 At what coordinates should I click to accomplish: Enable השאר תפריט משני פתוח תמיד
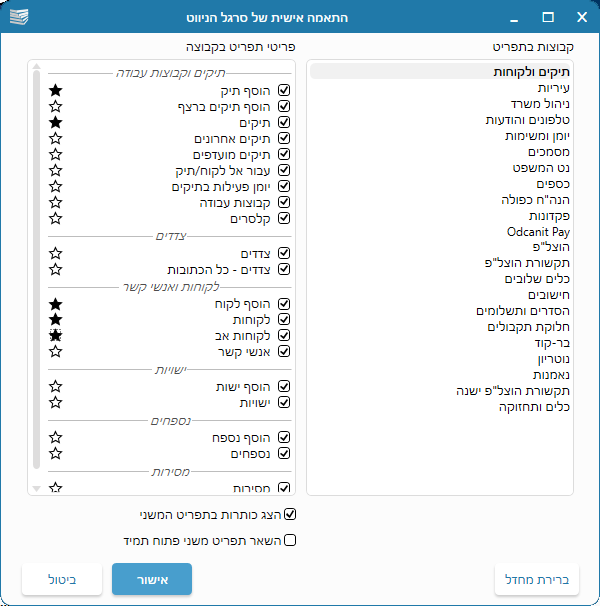click(x=291, y=541)
